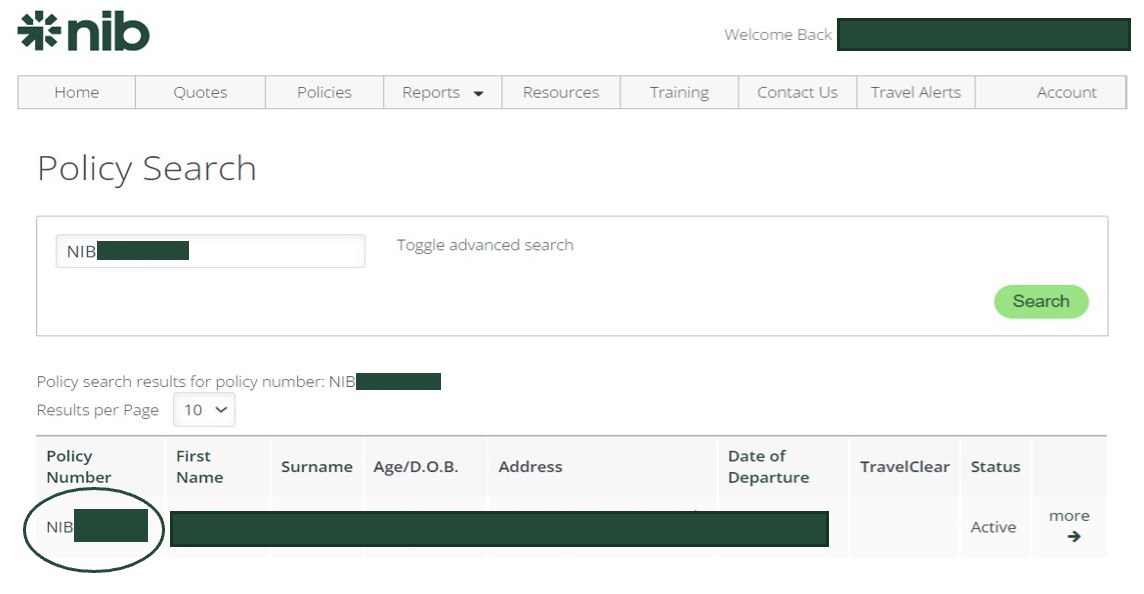The image size is (1144, 594).
Task: Click the Status column header
Action: (995, 467)
